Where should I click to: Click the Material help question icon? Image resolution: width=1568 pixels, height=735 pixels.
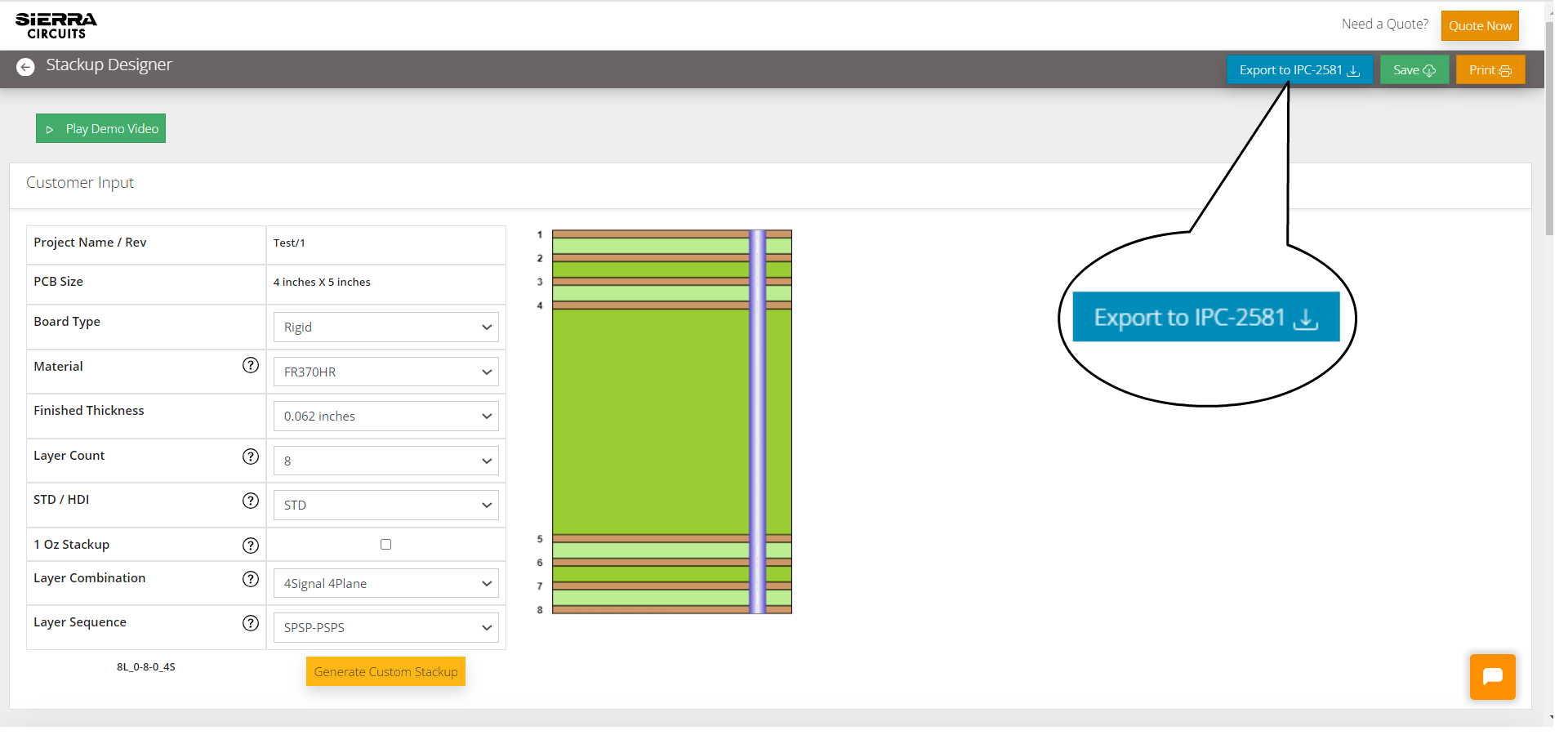(251, 366)
